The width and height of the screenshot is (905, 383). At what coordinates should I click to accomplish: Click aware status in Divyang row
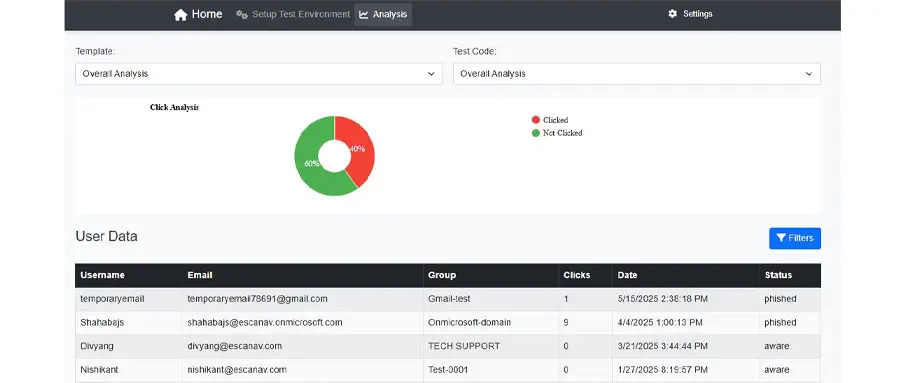[777, 346]
